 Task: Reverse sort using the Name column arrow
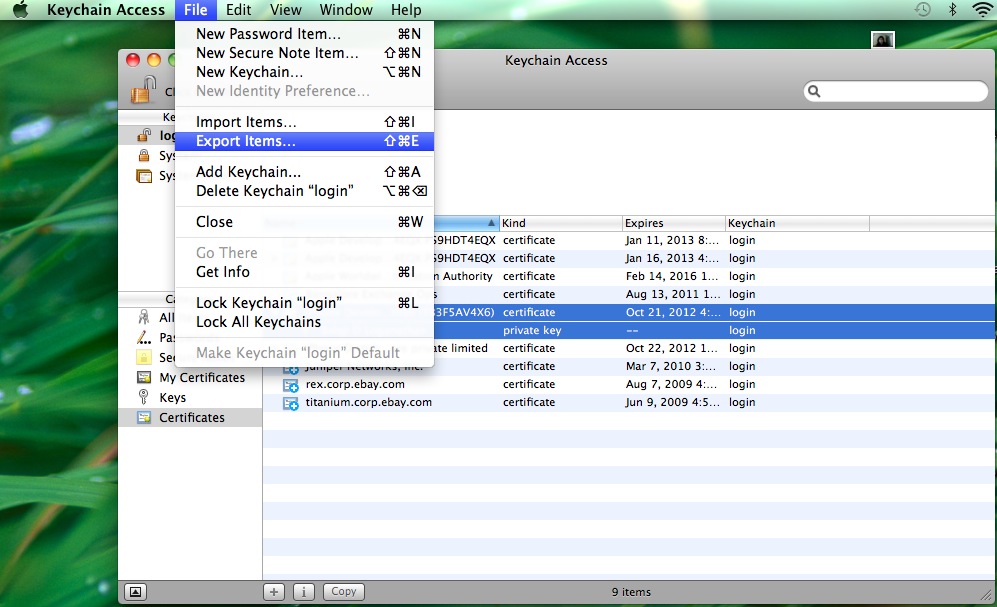point(491,223)
